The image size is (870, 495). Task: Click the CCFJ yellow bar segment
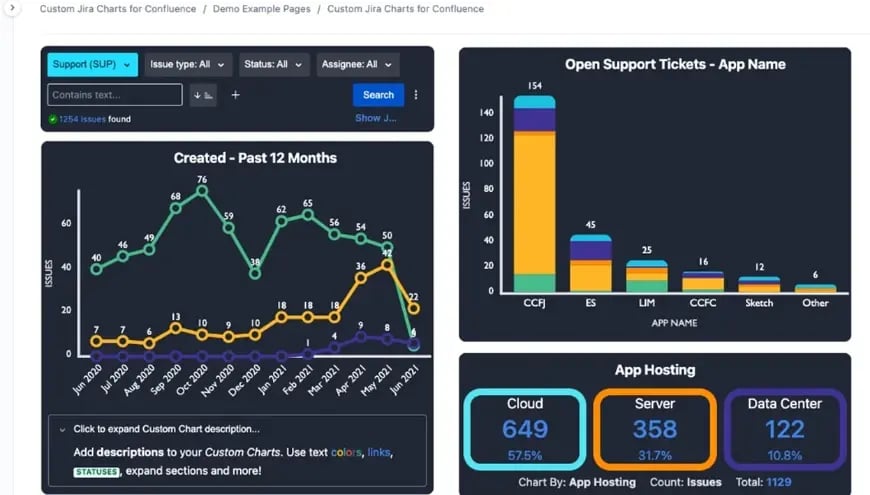(x=534, y=204)
